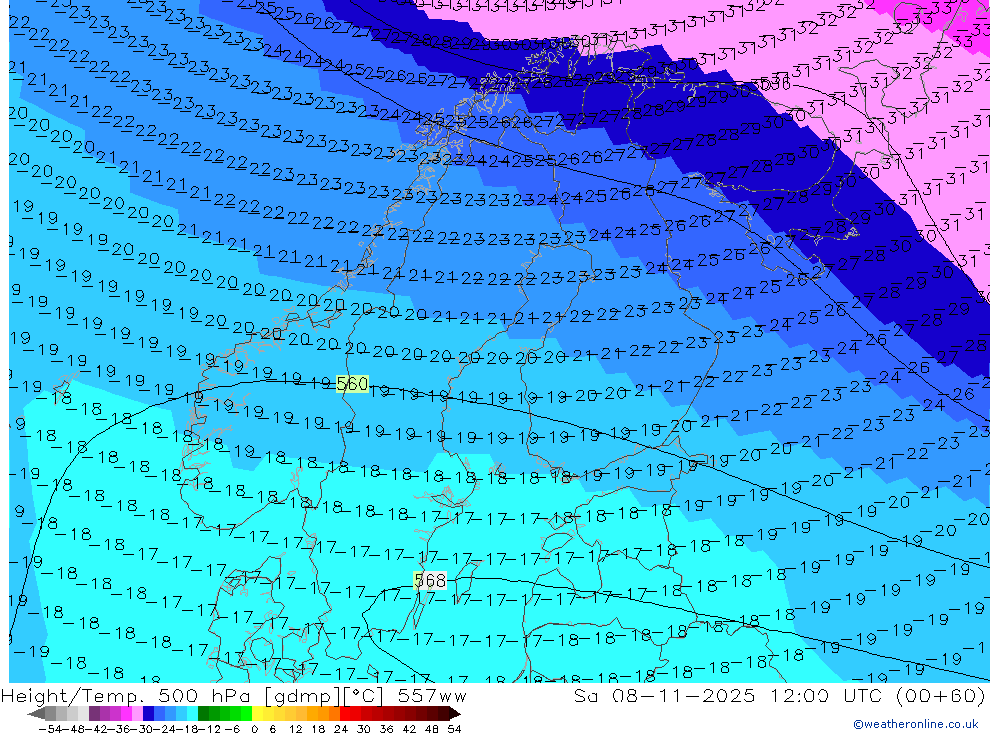Click the '12:00 UTC (00+60)' forecast time text
The image size is (1000, 733).
point(878,695)
